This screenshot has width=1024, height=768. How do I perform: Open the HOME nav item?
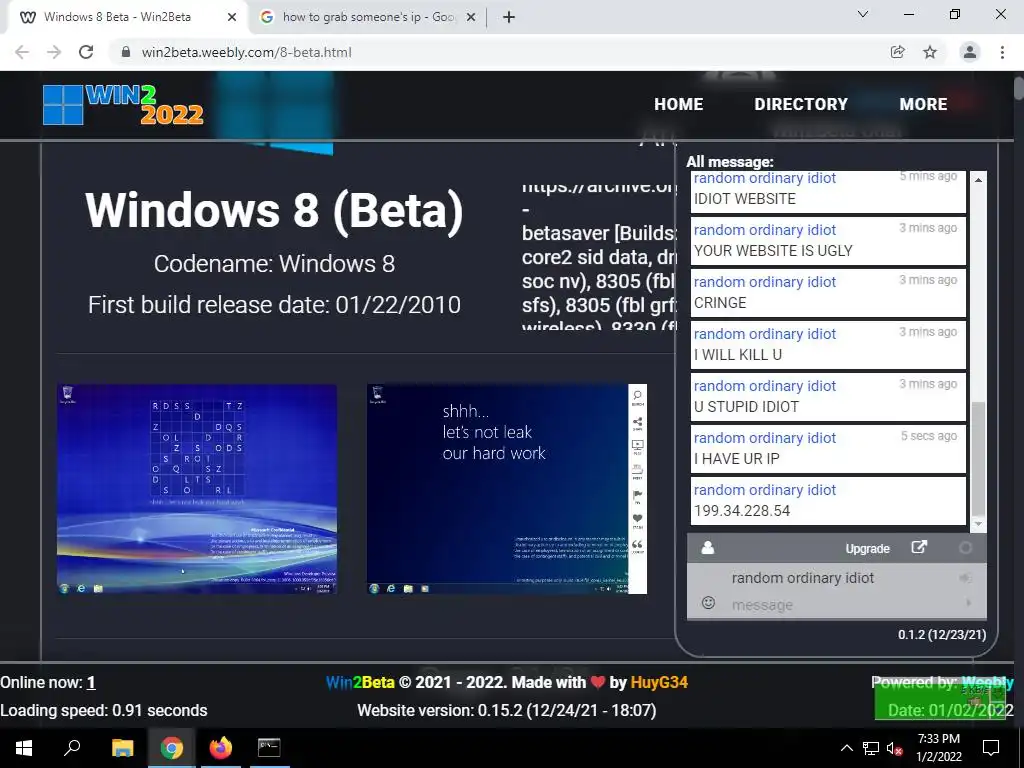(x=679, y=104)
